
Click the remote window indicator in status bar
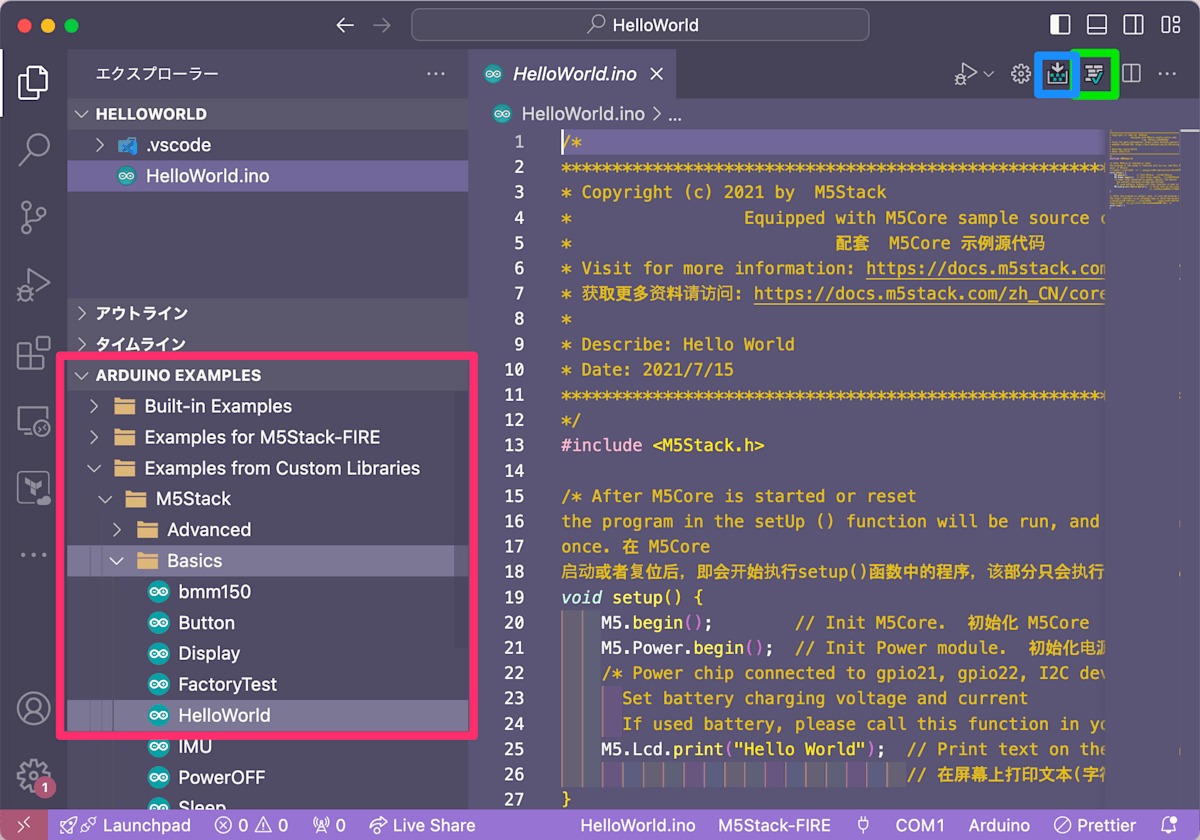25,825
